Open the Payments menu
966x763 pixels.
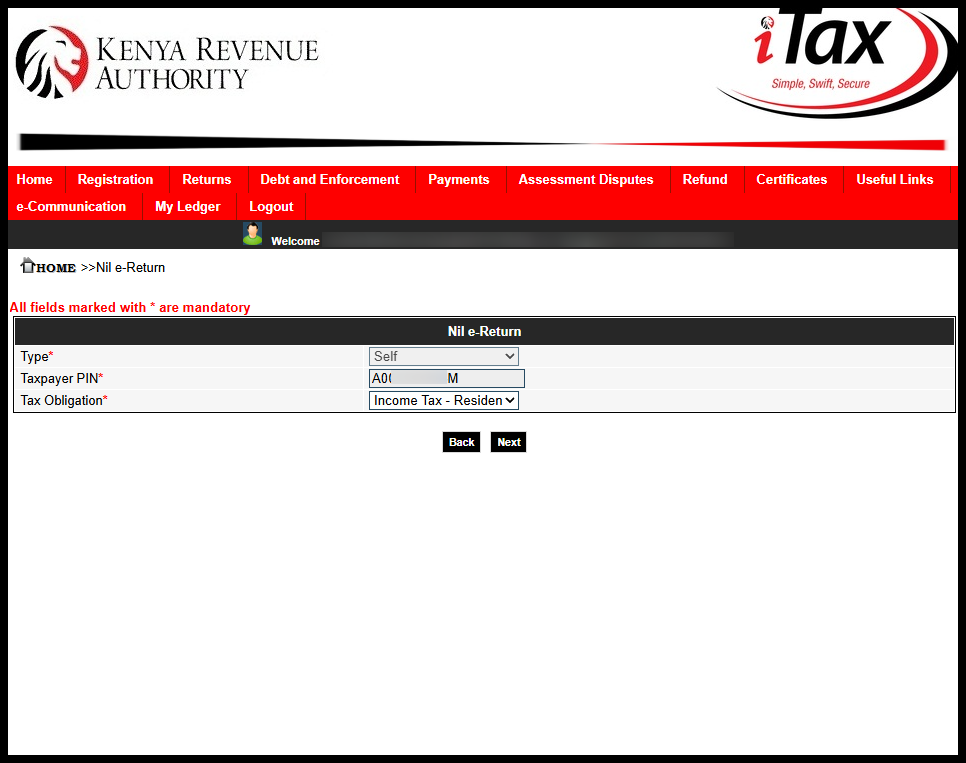pyautogui.click(x=458, y=180)
